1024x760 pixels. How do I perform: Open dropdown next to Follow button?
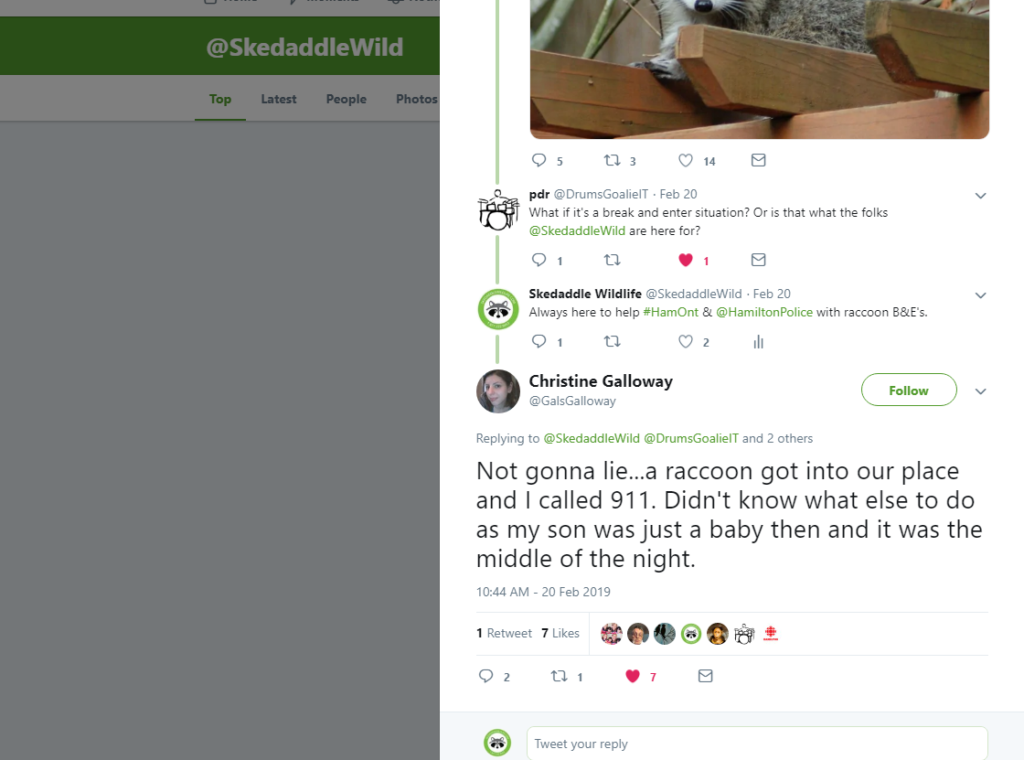click(x=980, y=391)
